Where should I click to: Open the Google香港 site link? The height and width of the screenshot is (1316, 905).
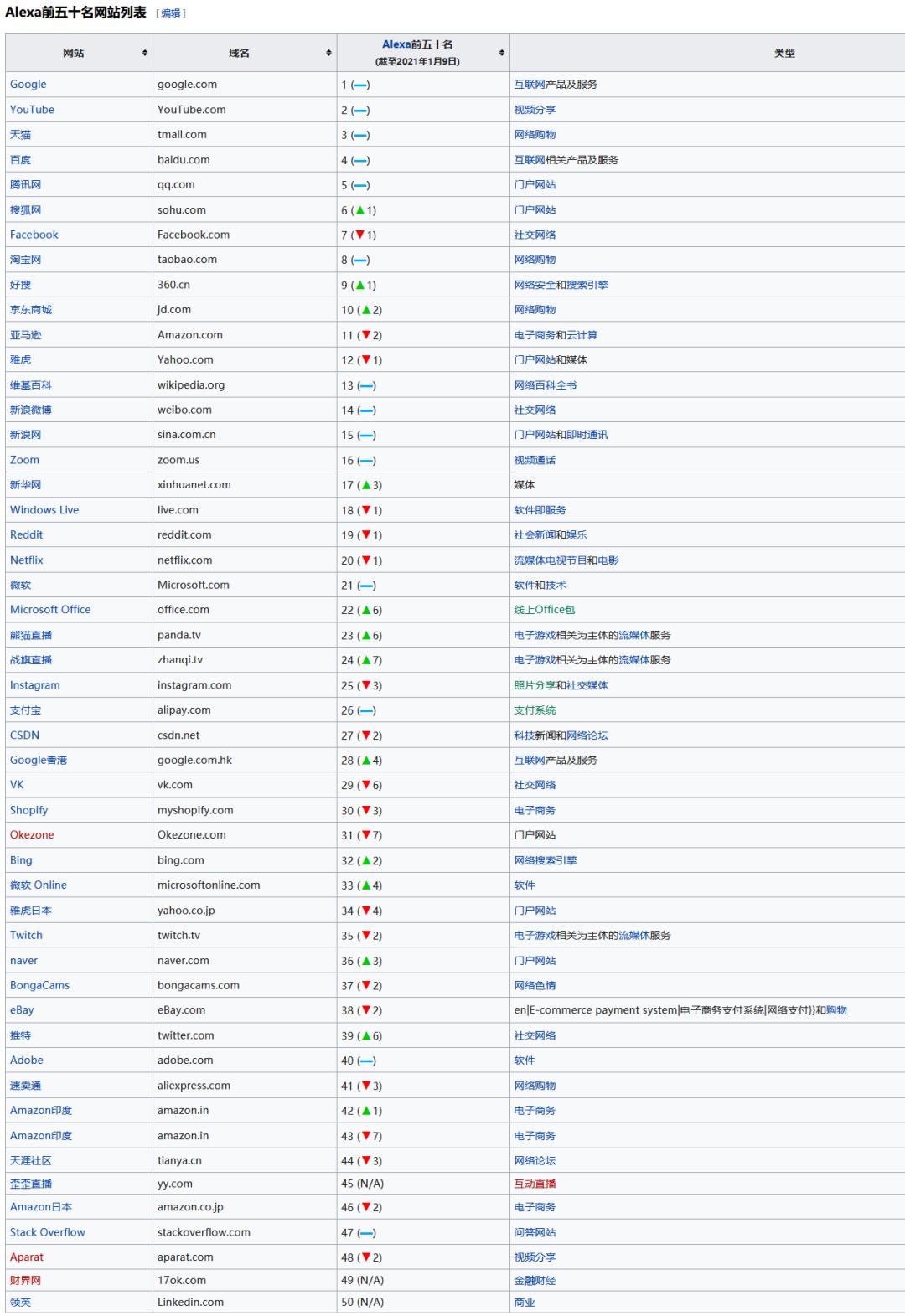click(39, 760)
